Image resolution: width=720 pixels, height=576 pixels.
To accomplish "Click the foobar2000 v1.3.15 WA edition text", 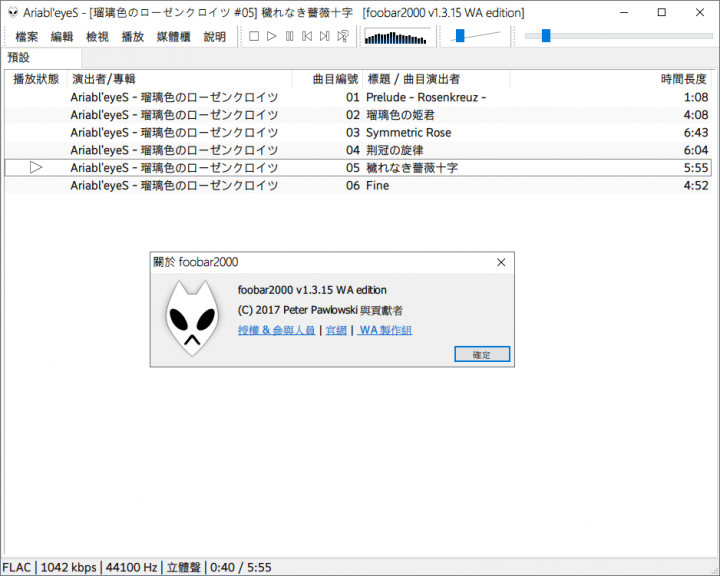I will (x=312, y=290).
